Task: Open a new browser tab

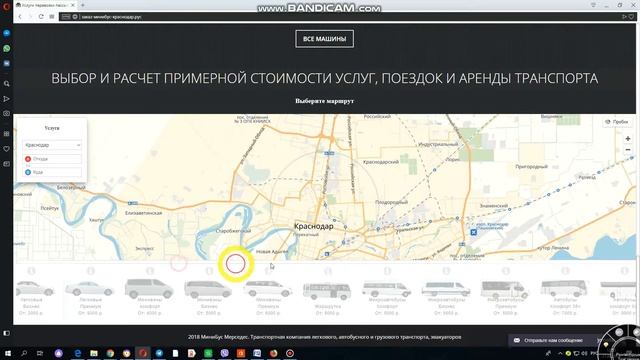Action: click(x=83, y=5)
